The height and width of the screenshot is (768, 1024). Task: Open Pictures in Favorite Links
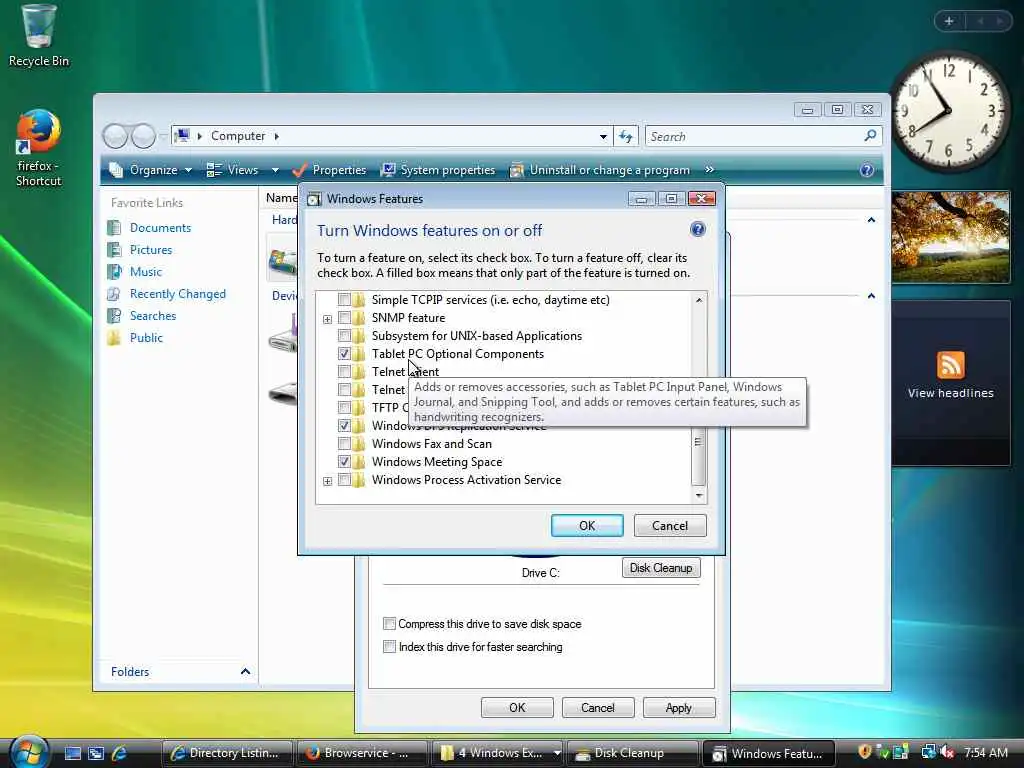click(x=150, y=249)
